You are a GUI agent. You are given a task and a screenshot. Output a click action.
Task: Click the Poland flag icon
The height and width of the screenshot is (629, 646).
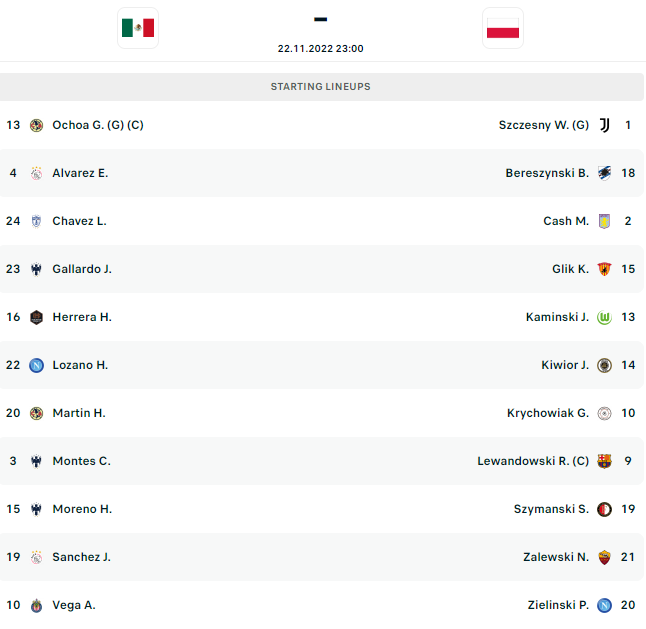click(502, 28)
